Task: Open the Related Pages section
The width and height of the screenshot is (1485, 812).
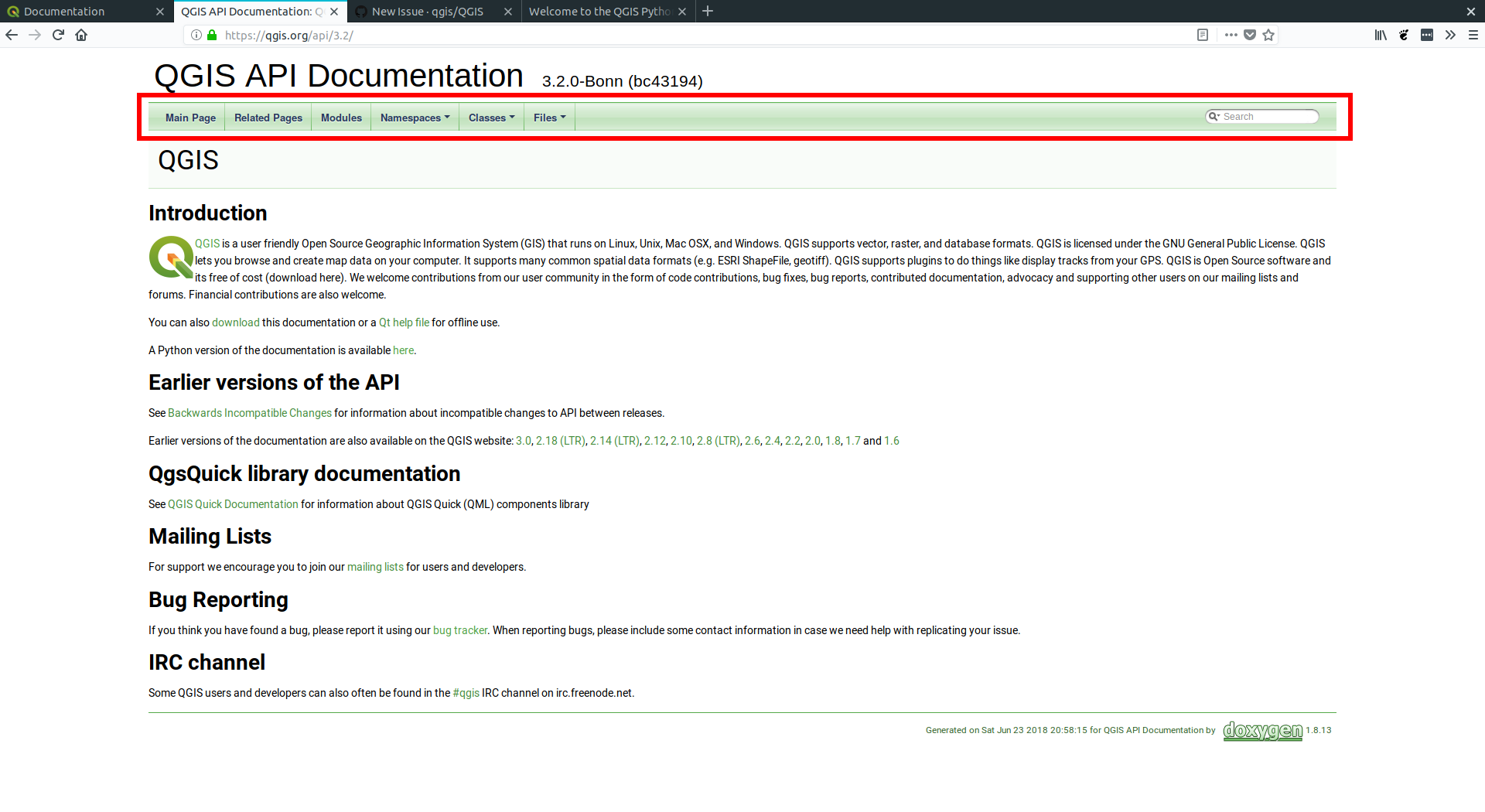Action: [x=268, y=117]
